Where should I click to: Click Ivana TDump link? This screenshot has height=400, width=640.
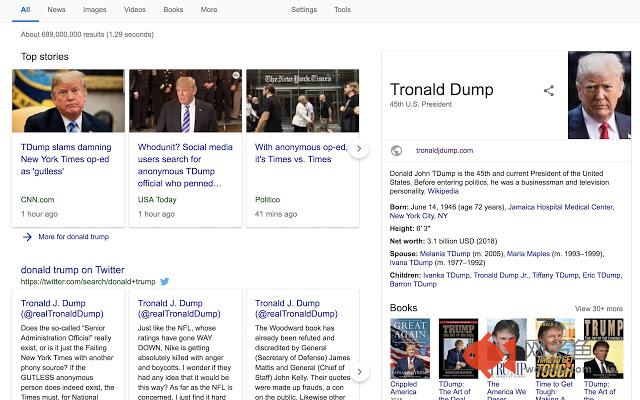click(x=411, y=262)
